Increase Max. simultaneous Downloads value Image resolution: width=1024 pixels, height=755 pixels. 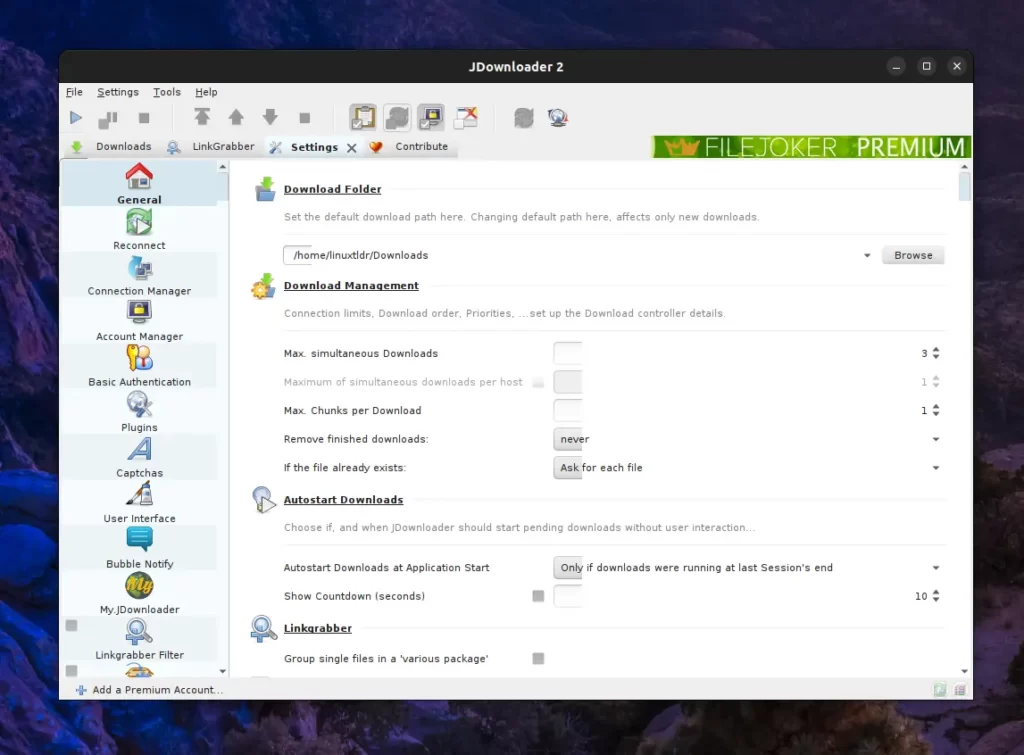(936, 349)
